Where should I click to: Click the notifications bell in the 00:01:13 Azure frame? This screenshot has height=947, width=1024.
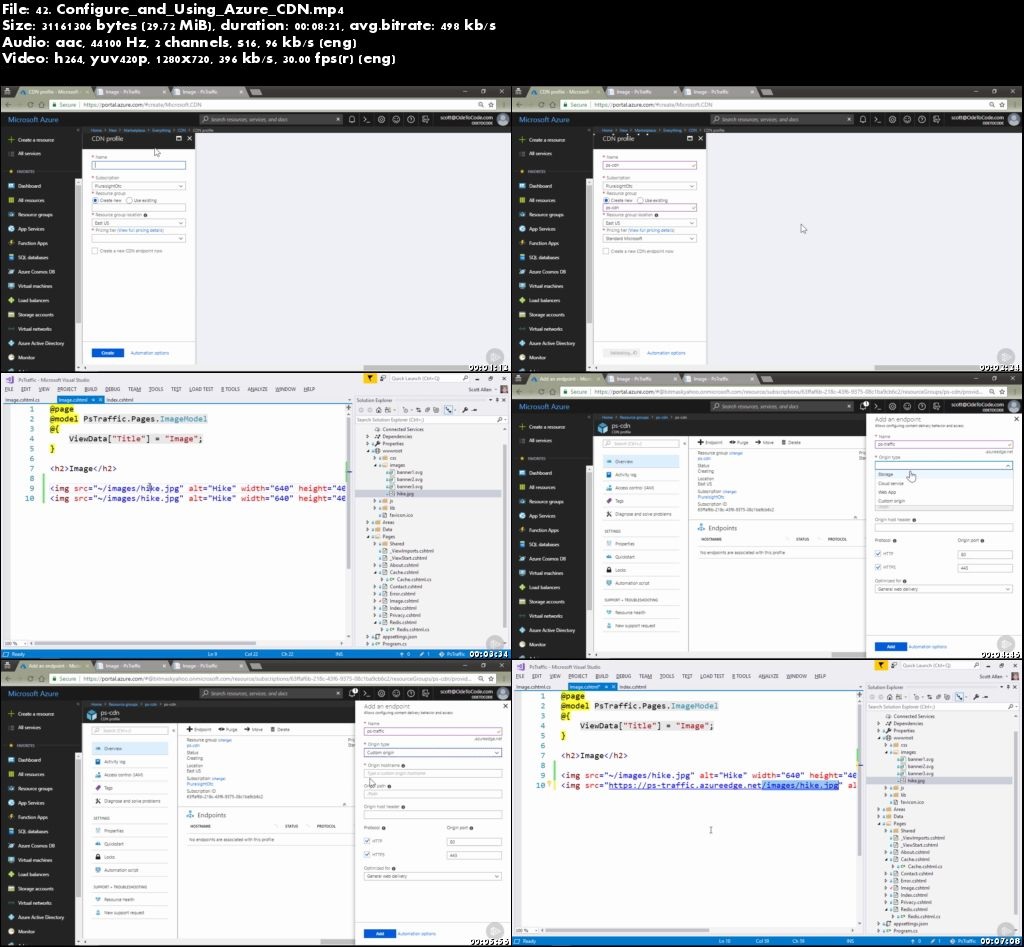coord(352,120)
